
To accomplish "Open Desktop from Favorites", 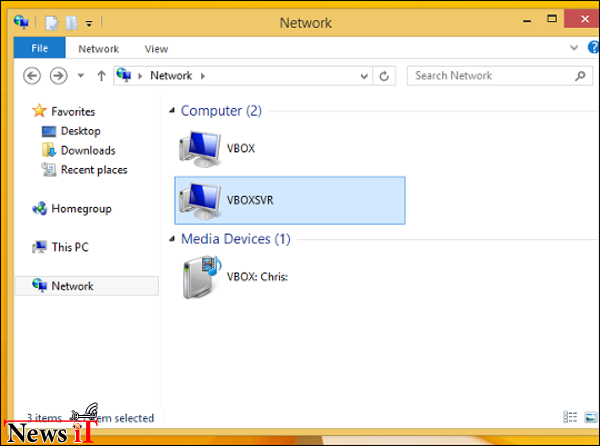I will (x=81, y=131).
